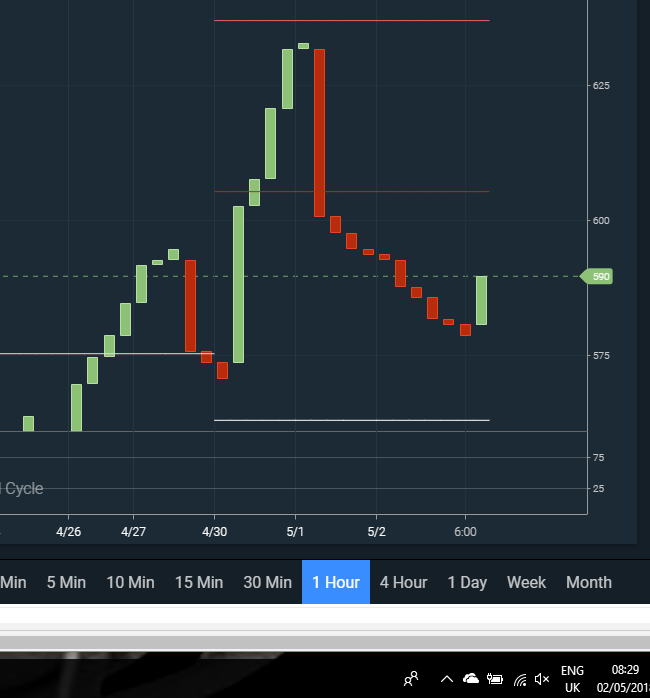Image resolution: width=650 pixels, height=698 pixels.
Task: Switch to the 30 Min timeframe
Action: [268, 582]
